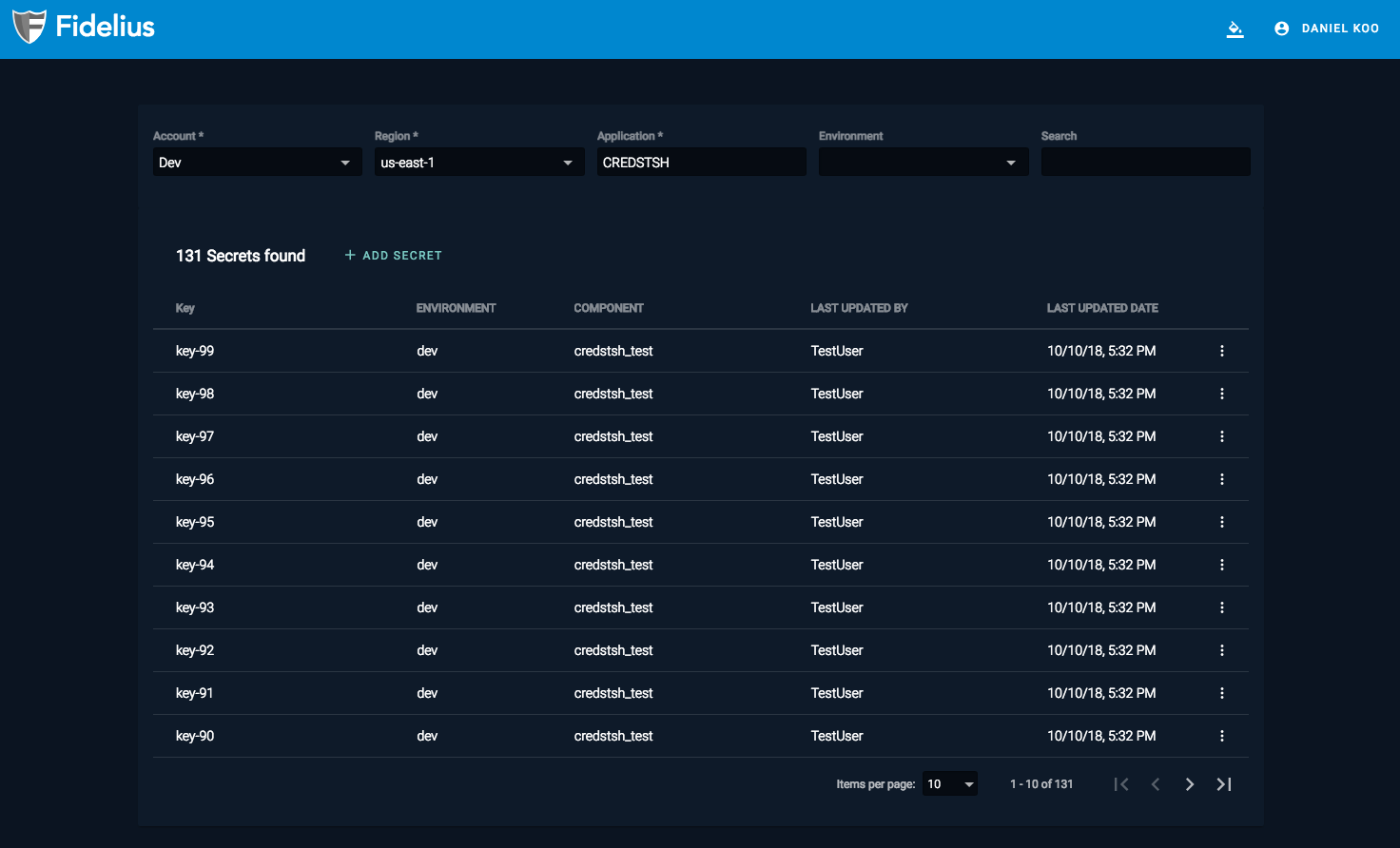This screenshot has height=848, width=1400.
Task: Sort by the Component column header
Action: click(x=609, y=308)
